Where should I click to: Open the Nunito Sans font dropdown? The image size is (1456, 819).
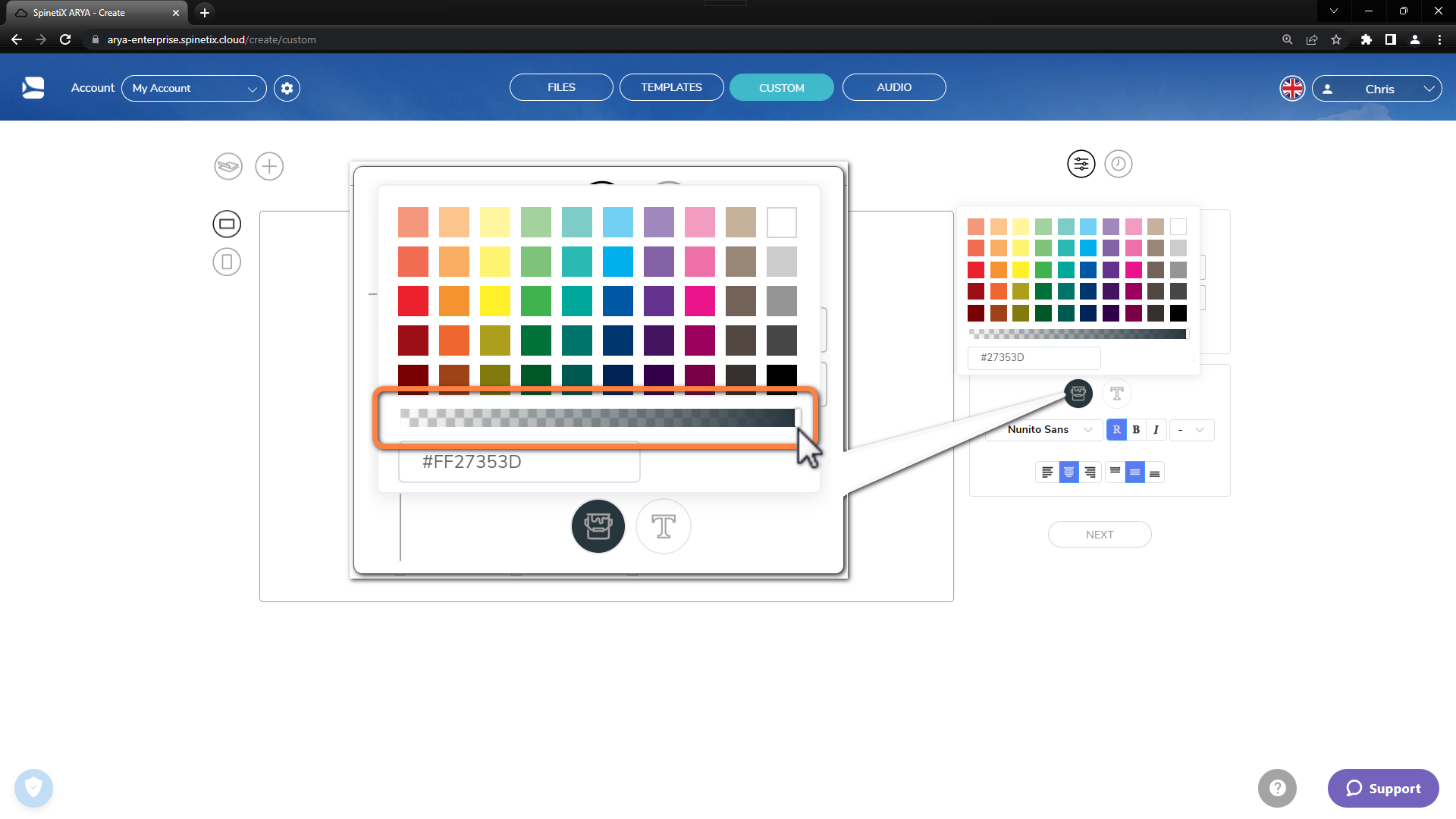pyautogui.click(x=1044, y=429)
